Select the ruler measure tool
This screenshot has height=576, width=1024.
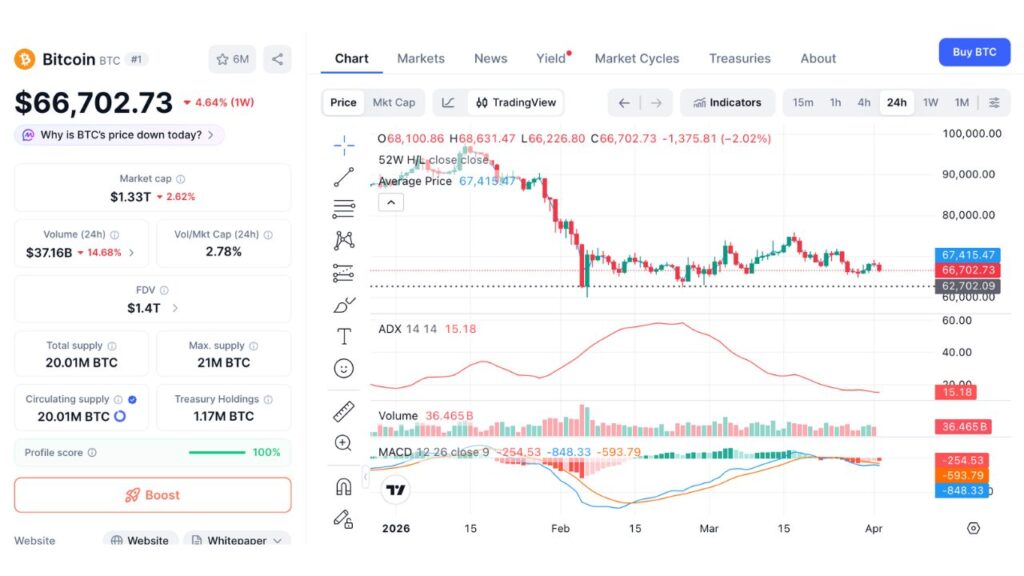[x=343, y=410]
